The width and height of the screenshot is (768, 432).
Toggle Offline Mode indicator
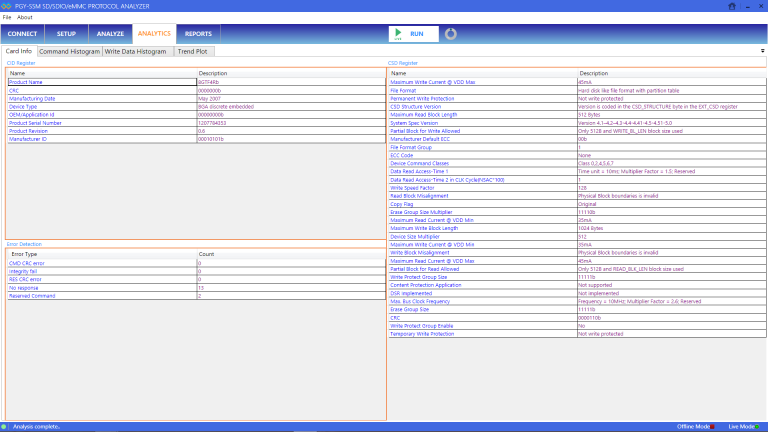coord(712,427)
